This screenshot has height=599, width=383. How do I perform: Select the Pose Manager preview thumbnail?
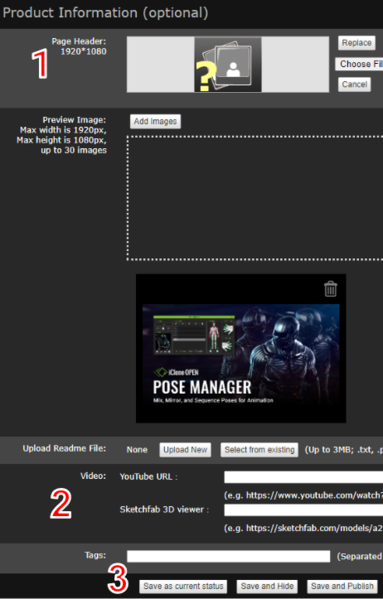click(x=241, y=348)
